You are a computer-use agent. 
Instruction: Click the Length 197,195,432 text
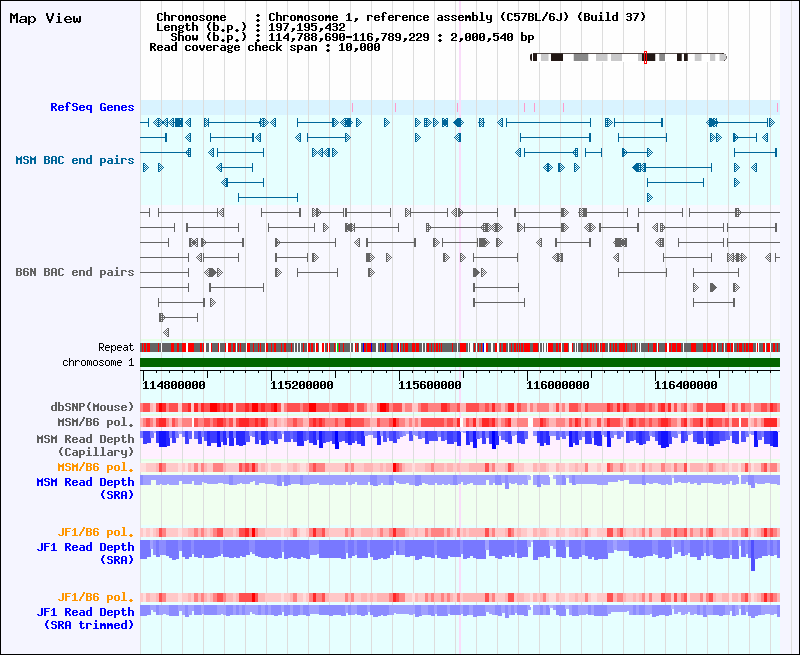pyautogui.click(x=251, y=27)
